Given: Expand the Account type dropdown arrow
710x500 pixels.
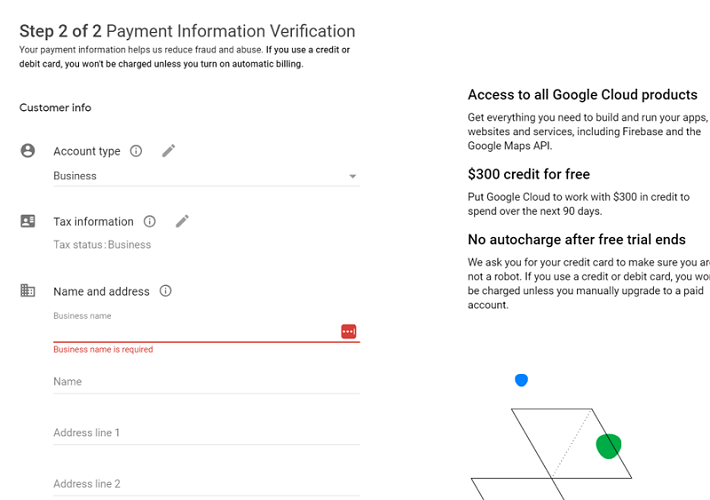Looking at the screenshot, I should click(352, 177).
